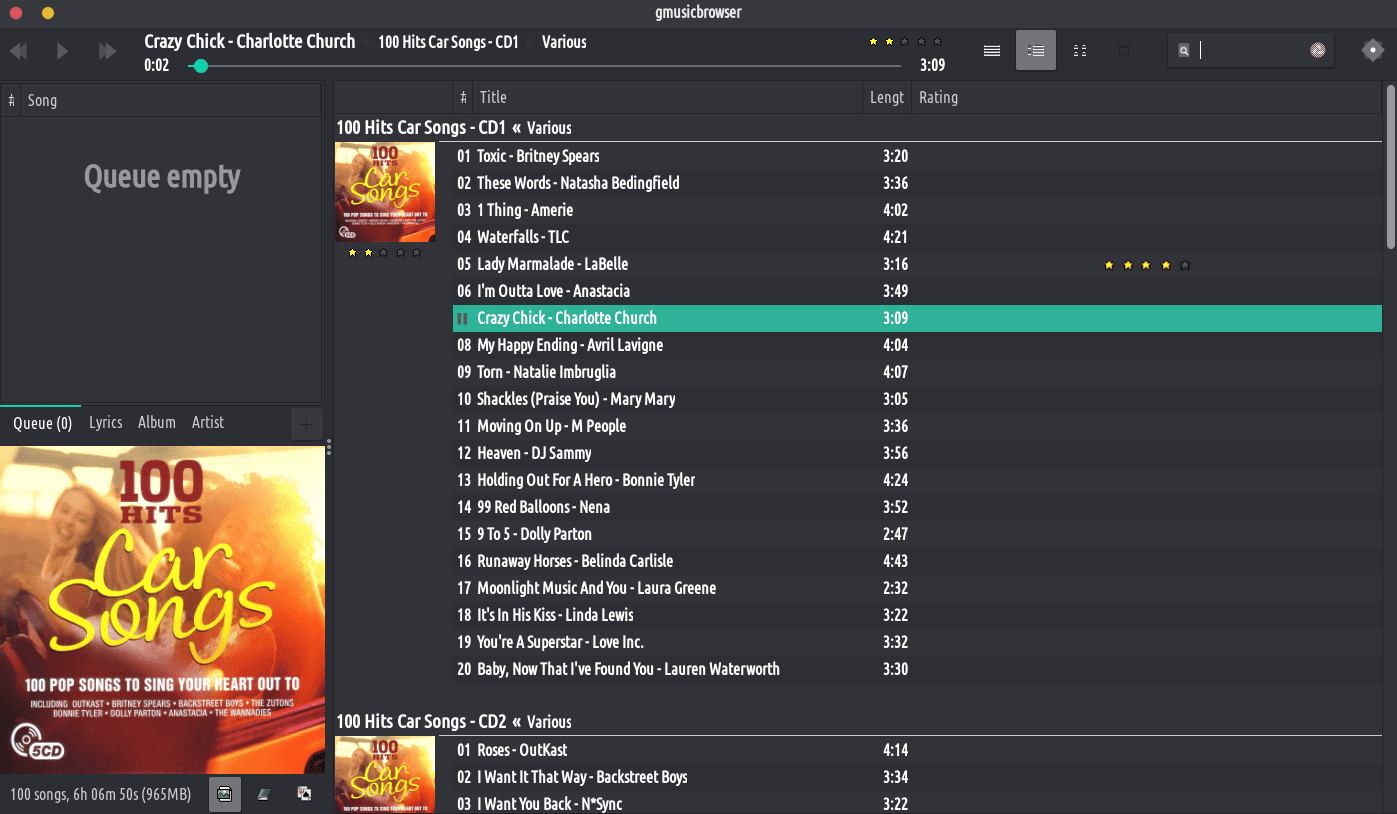Select Holding Out For A Hero - Bonnie Tyler
The height and width of the screenshot is (814, 1397).
pyautogui.click(x=917, y=480)
